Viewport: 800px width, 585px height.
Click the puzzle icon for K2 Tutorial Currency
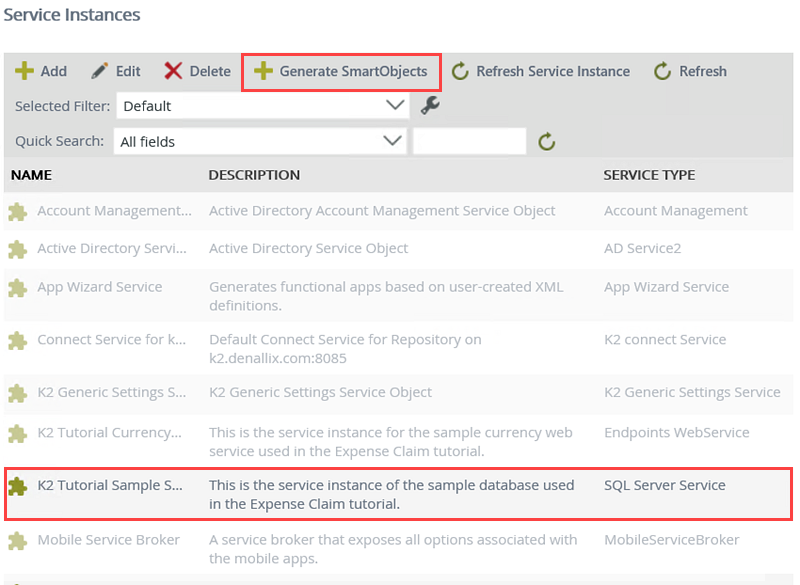point(18,434)
